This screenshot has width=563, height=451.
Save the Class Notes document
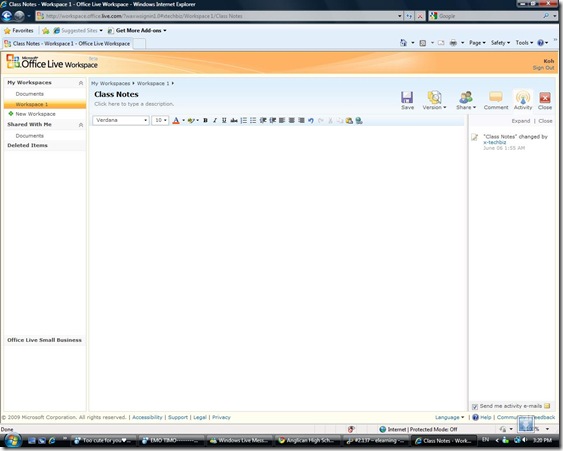[407, 100]
